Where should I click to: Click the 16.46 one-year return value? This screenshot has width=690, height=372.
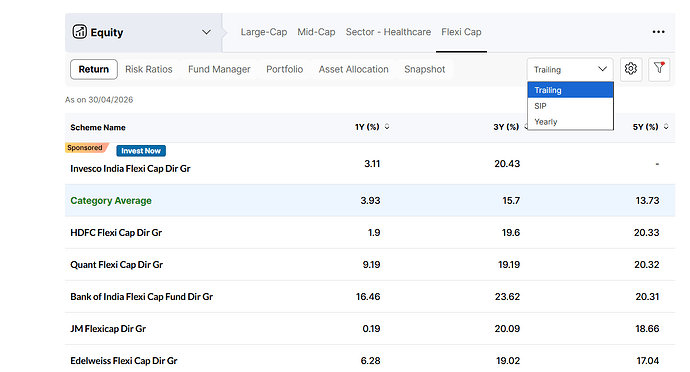(x=368, y=297)
